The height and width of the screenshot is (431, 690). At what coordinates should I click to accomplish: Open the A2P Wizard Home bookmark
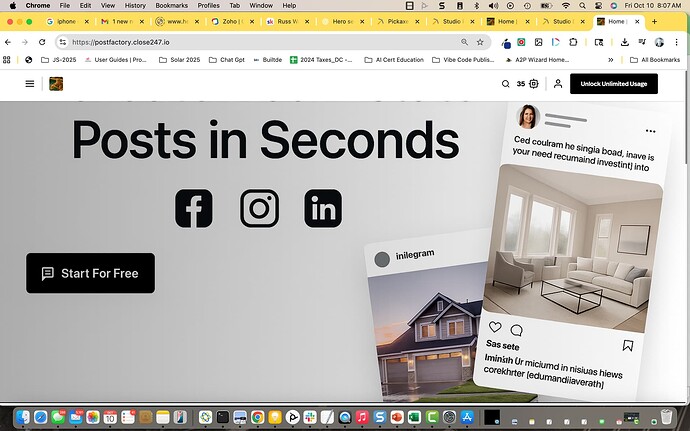click(537, 60)
